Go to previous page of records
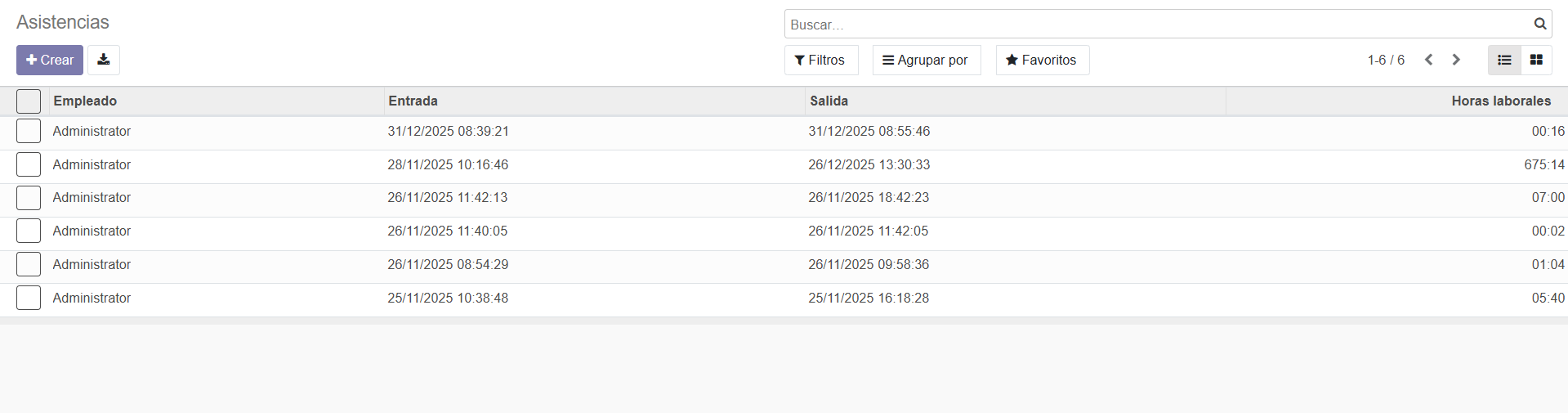This screenshot has width=1568, height=413. [1428, 60]
